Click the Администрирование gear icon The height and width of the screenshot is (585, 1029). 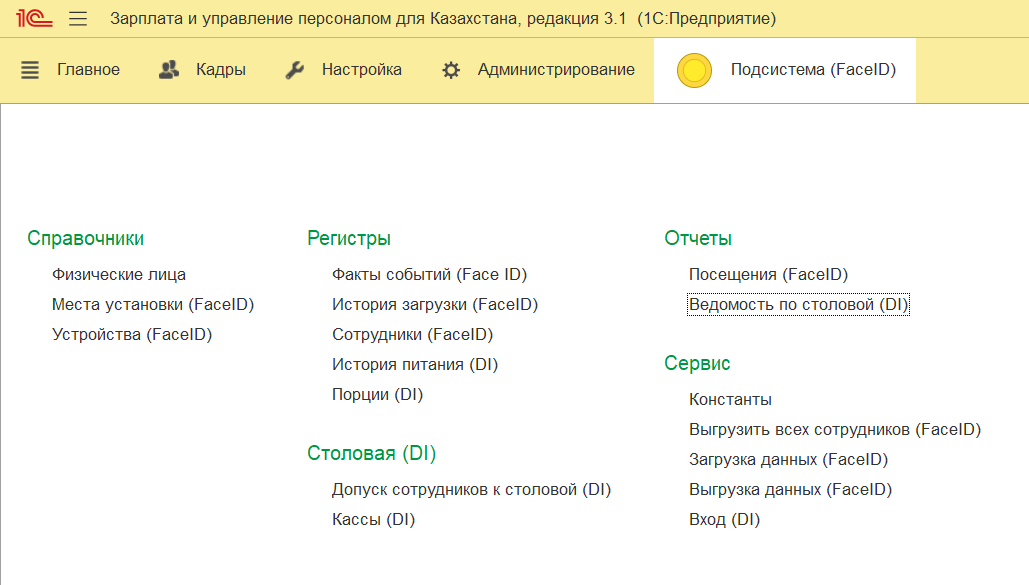click(451, 70)
